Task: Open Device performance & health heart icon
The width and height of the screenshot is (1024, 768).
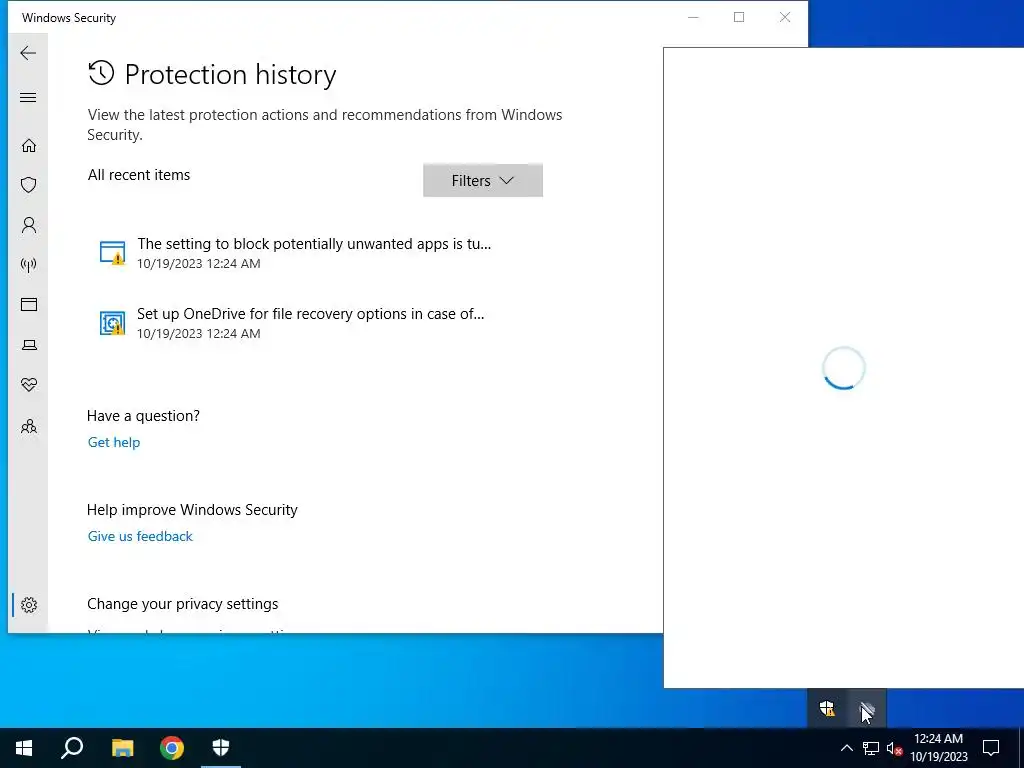Action: pyautogui.click(x=29, y=385)
